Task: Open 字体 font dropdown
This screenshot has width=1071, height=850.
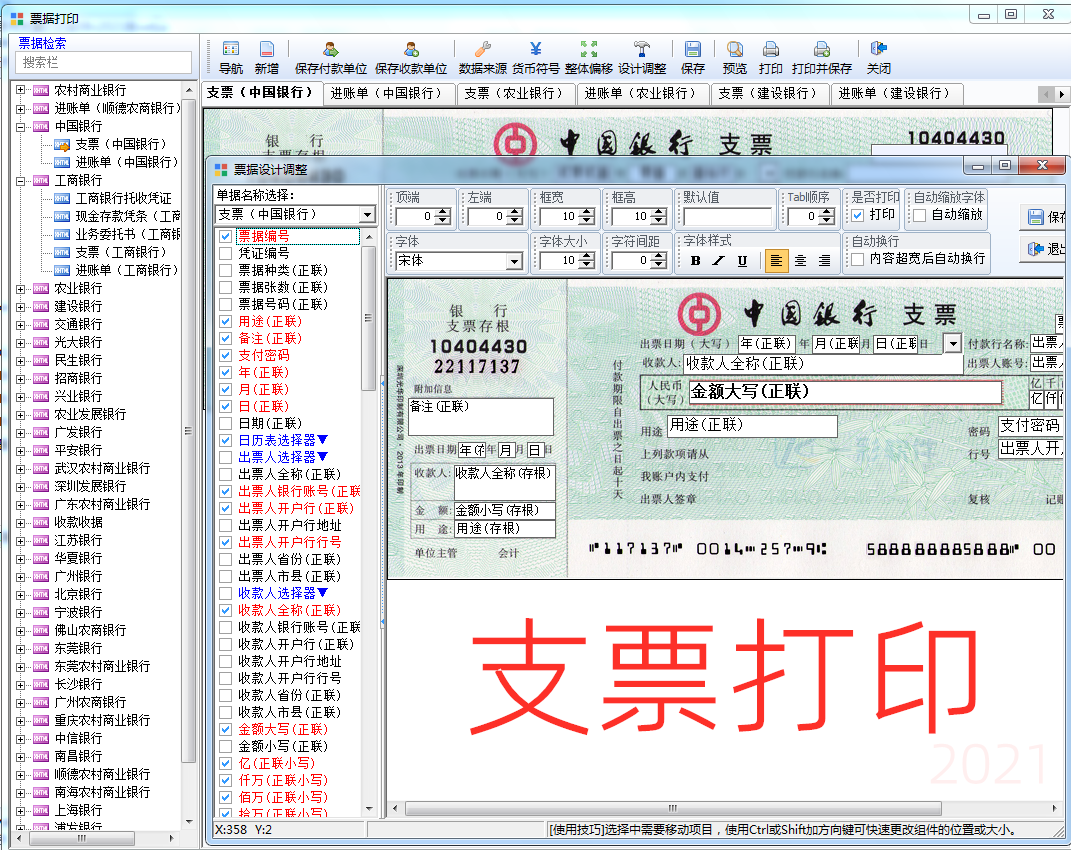Action: (514, 261)
